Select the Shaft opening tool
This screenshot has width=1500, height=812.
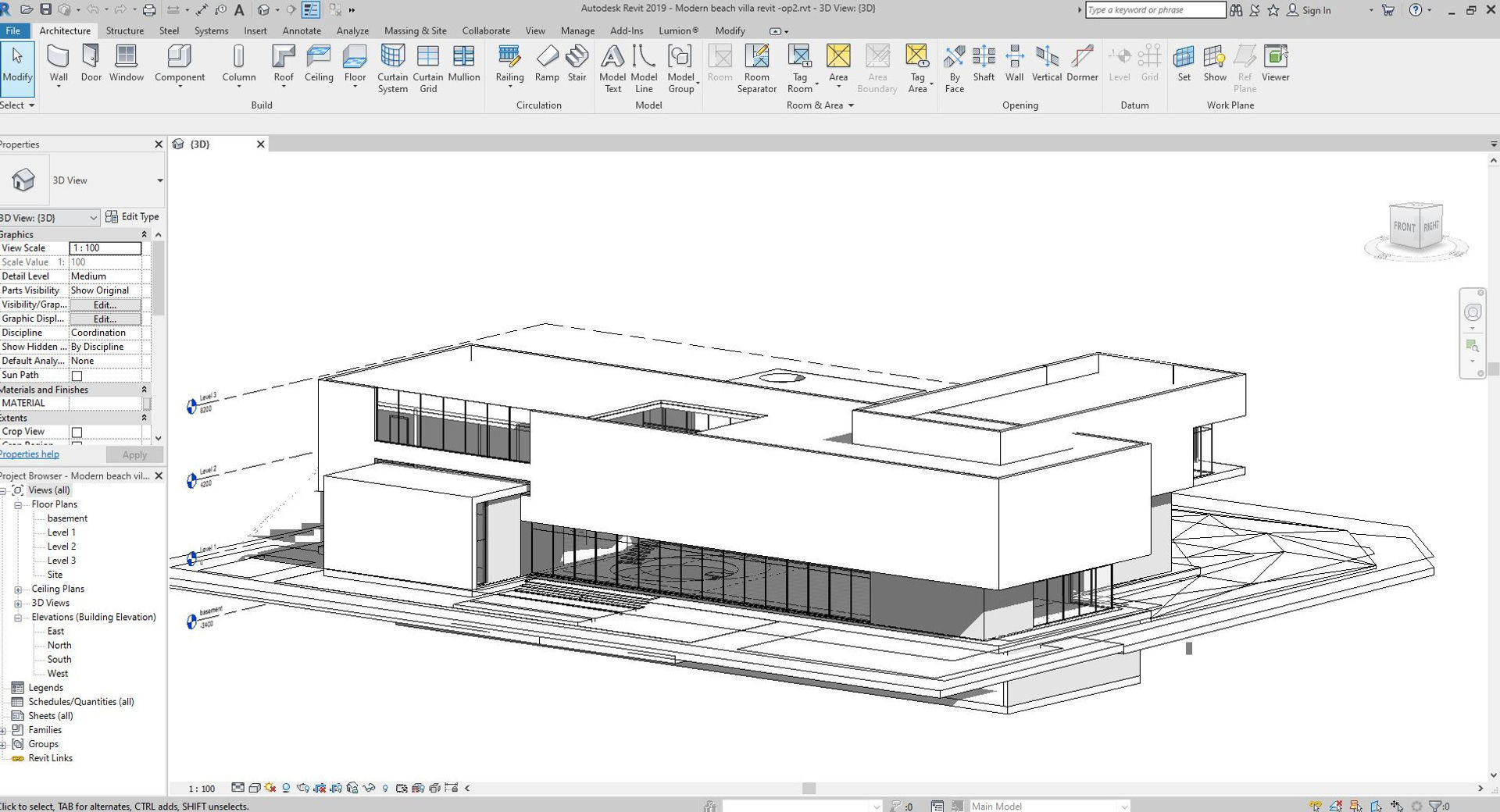pos(984,64)
